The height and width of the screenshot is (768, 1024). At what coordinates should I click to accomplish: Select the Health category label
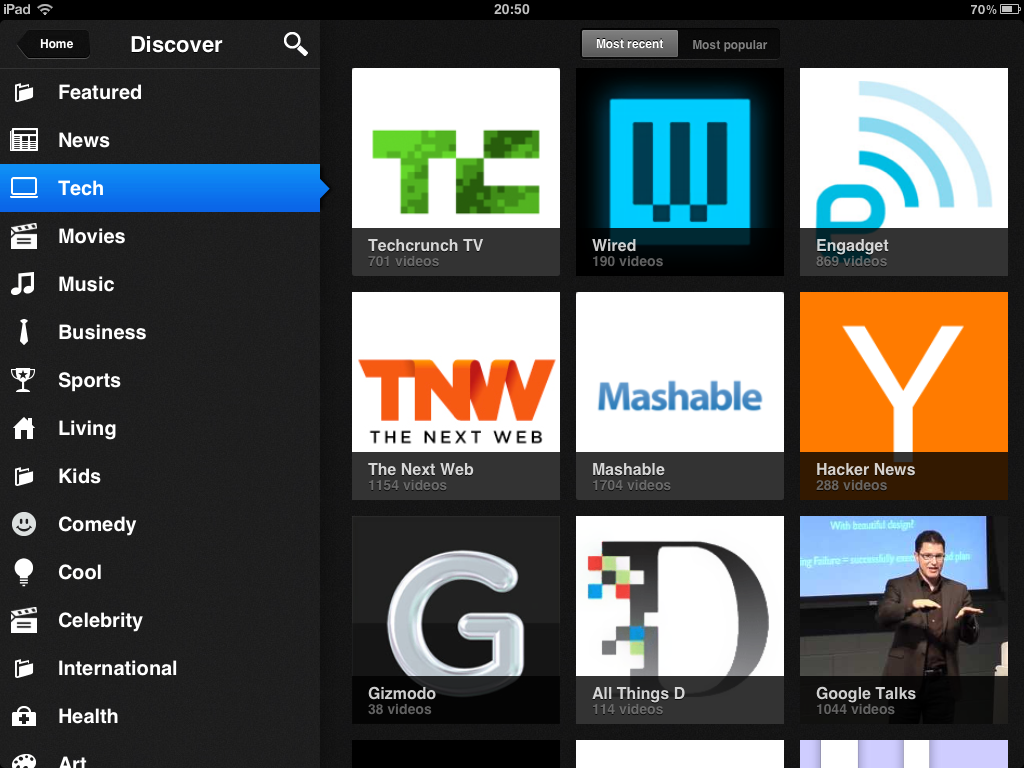pyautogui.click(x=88, y=716)
